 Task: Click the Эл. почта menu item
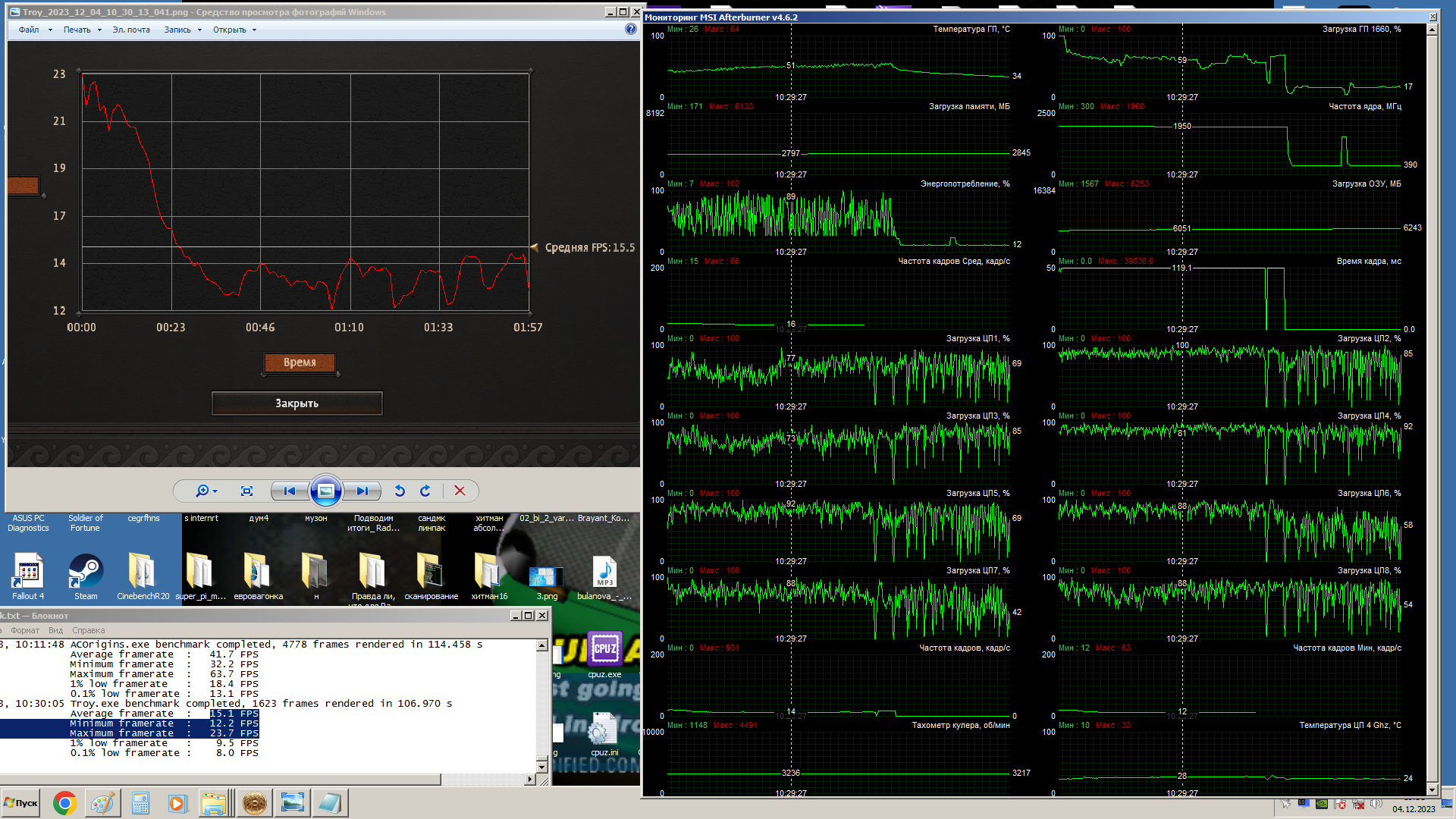point(131,30)
